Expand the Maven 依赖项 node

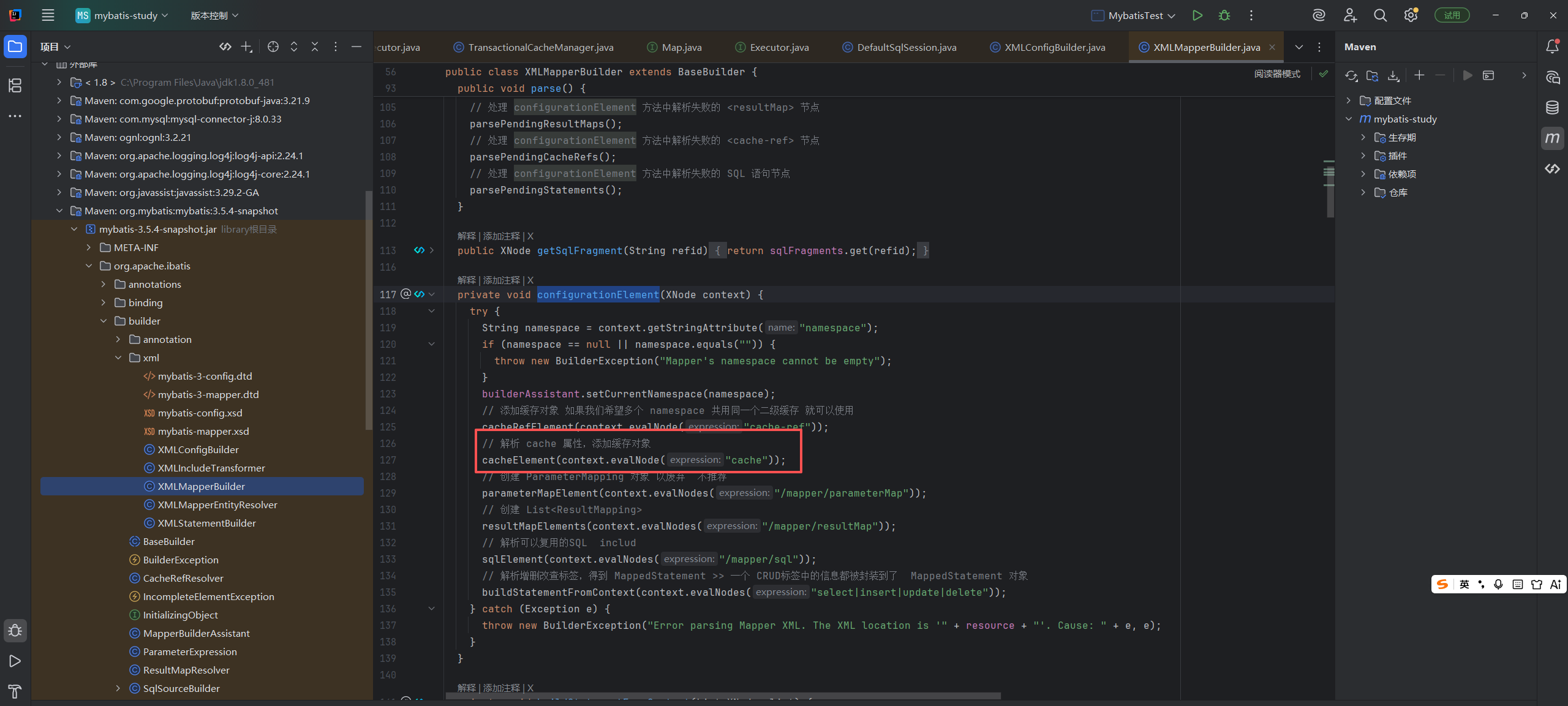tap(1363, 174)
